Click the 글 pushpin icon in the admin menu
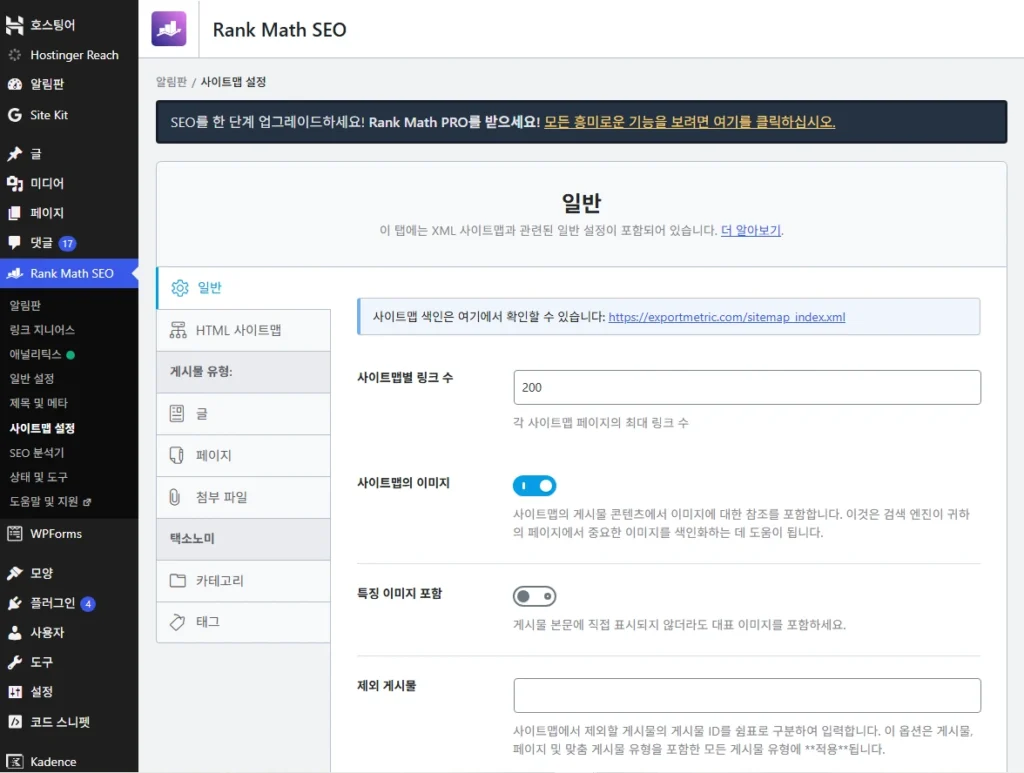Viewport: 1024px width, 773px height. (x=14, y=154)
